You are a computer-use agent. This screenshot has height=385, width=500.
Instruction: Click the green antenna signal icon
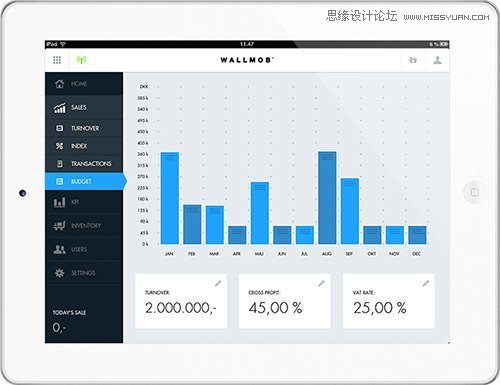tap(81, 60)
